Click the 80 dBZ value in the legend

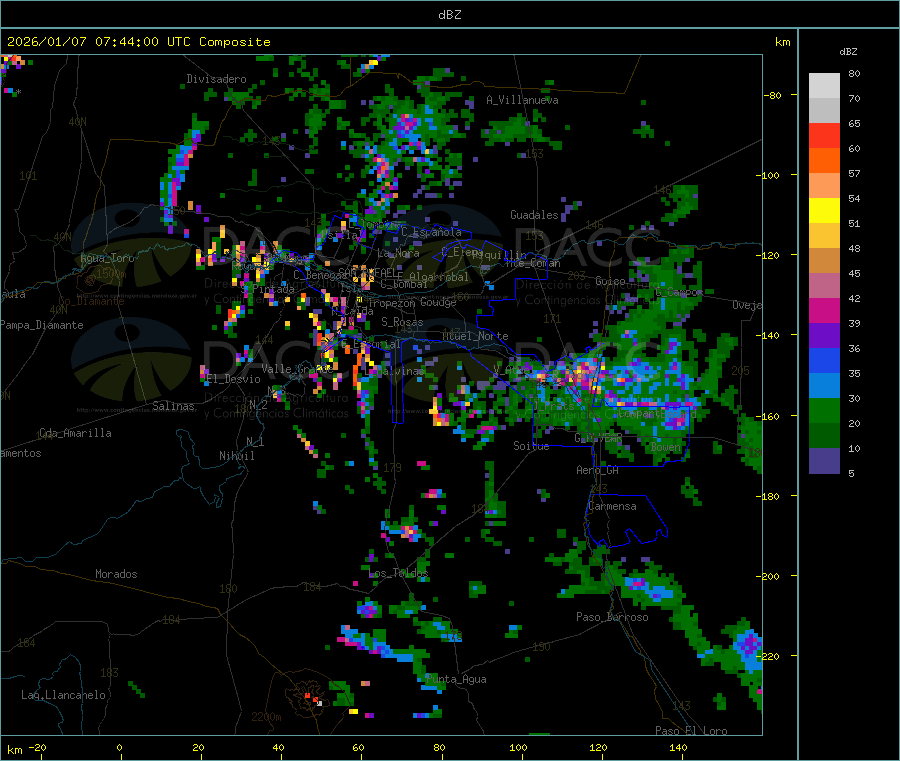pos(854,73)
